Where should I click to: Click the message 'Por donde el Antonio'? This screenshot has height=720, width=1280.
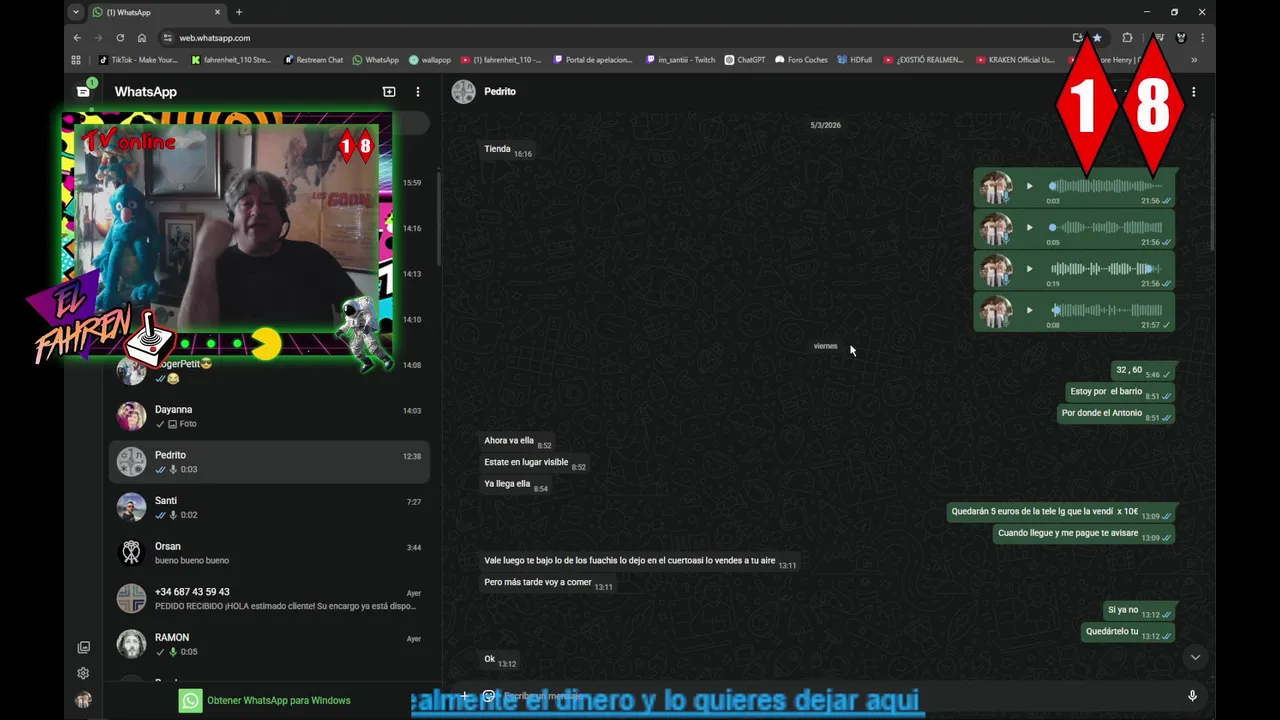coord(1116,413)
